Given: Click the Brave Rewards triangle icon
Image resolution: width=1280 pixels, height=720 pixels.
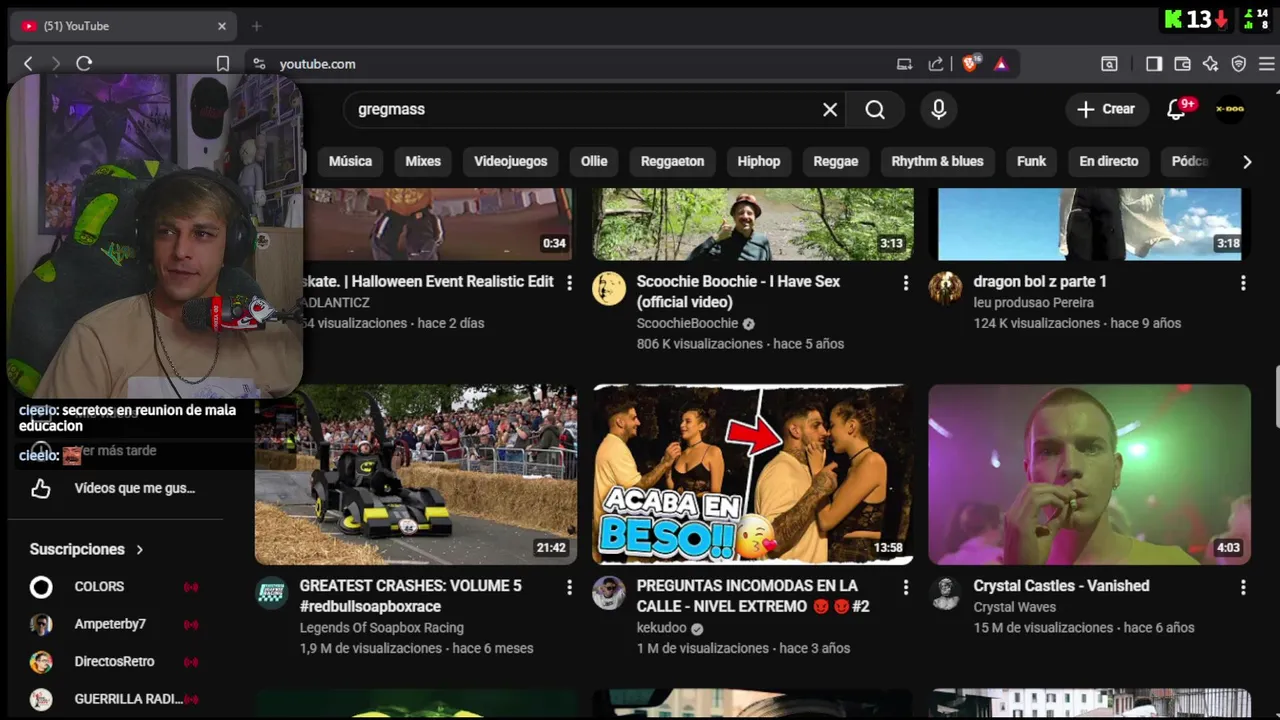Looking at the screenshot, I should (x=1001, y=64).
